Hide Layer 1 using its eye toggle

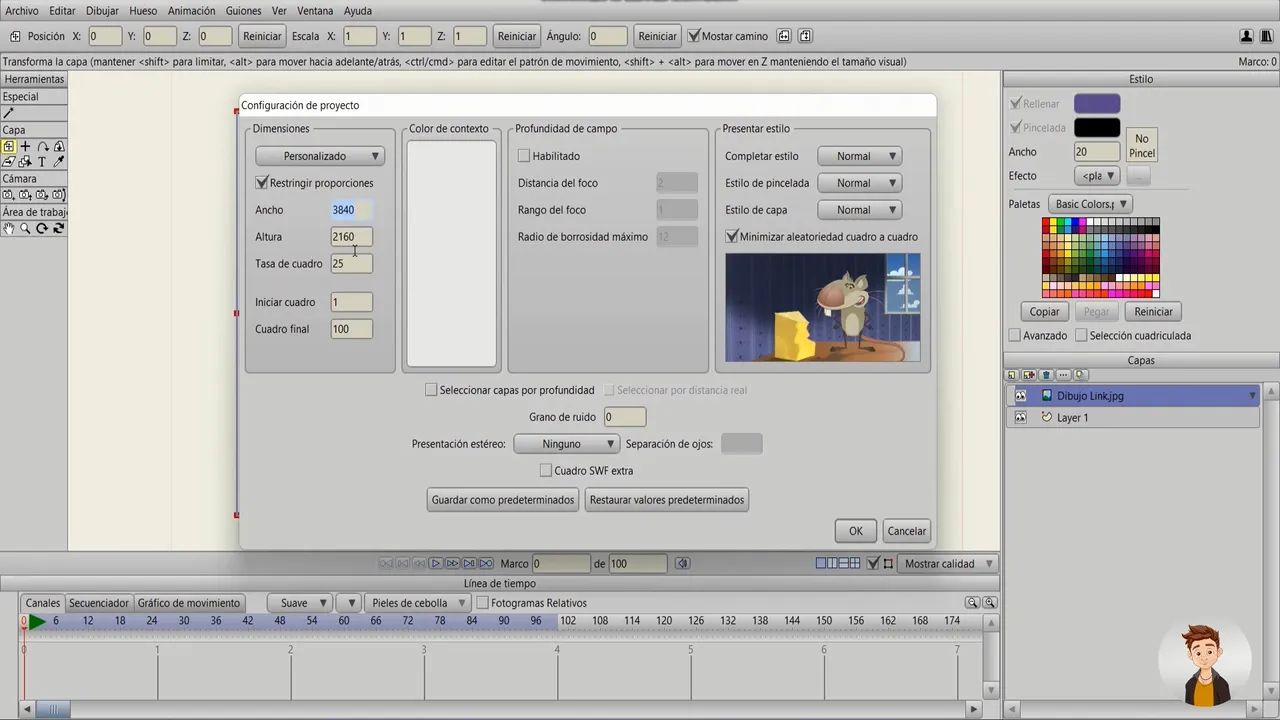click(1020, 418)
